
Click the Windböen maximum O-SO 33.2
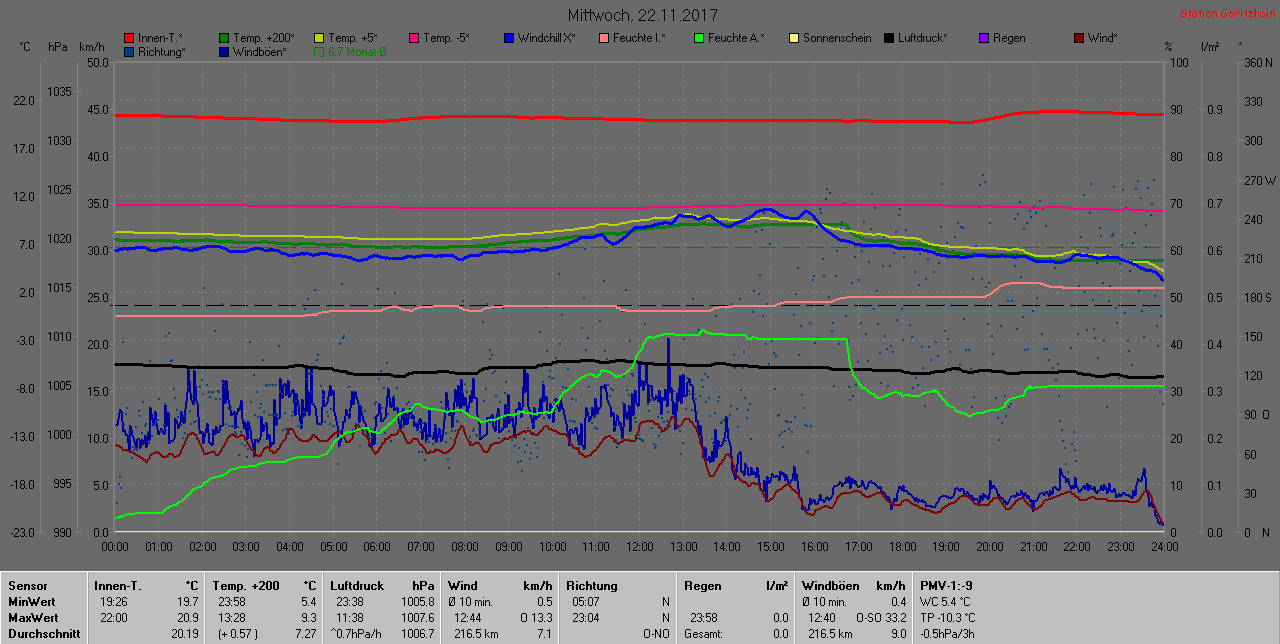pyautogui.click(x=880, y=618)
